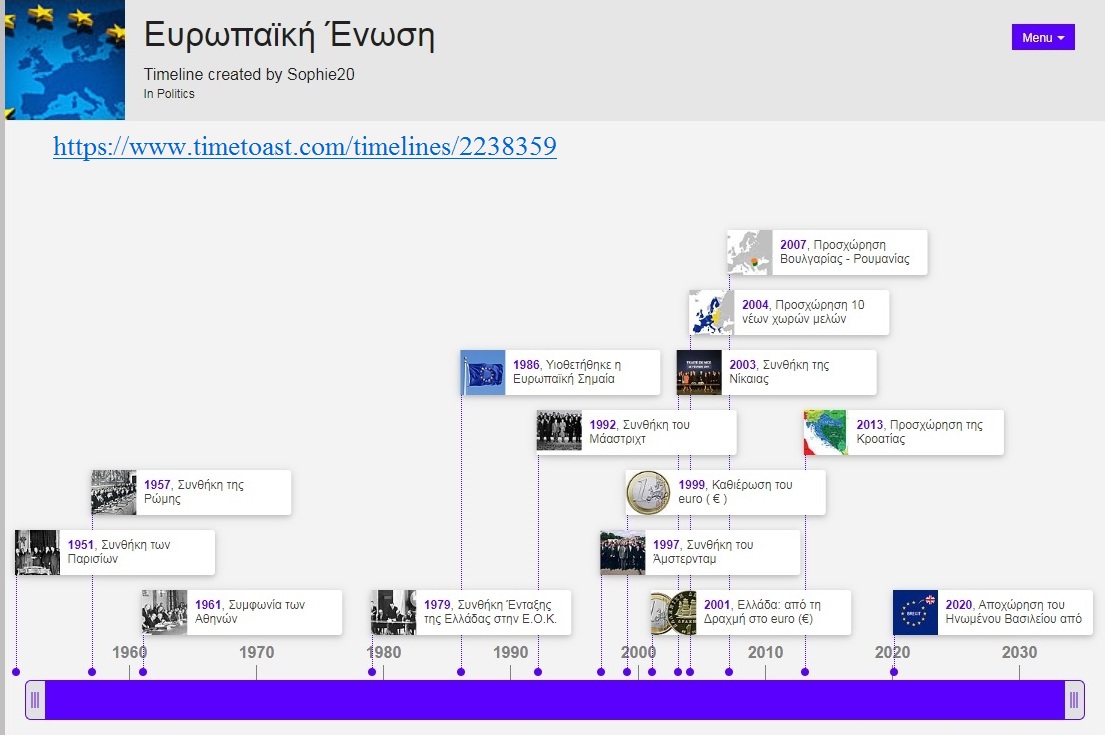1105x735 pixels.
Task: Open the timetoast.com timeline link
Action: click(304, 147)
